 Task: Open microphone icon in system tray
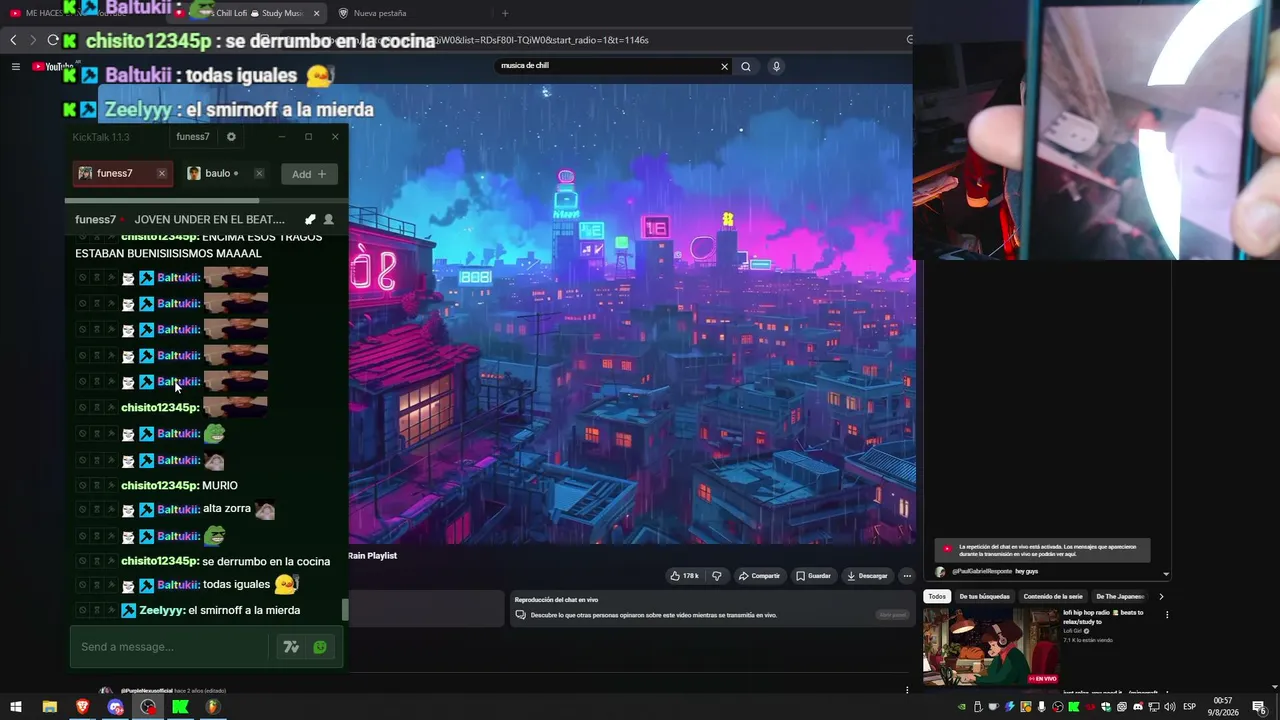click(x=1042, y=707)
